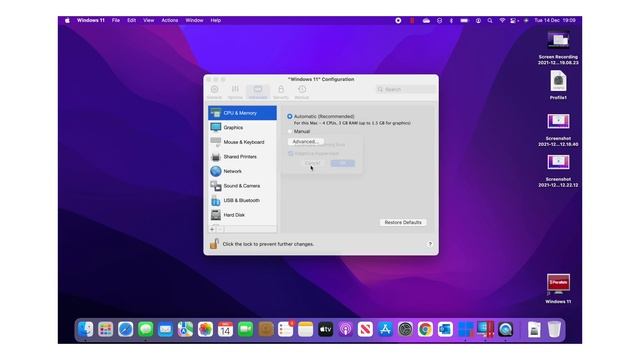640x360 pixels.
Task: Select USB & Bluetooth in the sidebar
Action: tap(242, 200)
